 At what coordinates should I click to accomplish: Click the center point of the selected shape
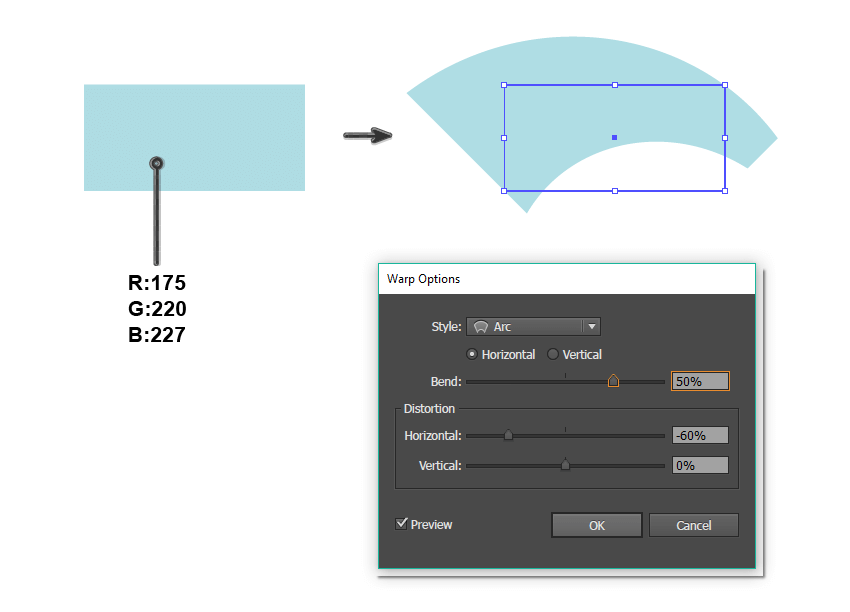[614, 138]
